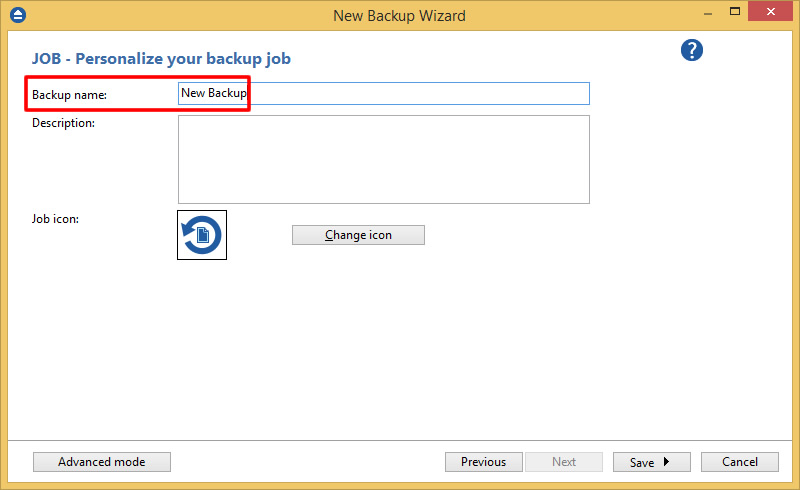Click the 'JOB - Personalize your backup job' heading
800x490 pixels.
click(x=161, y=59)
